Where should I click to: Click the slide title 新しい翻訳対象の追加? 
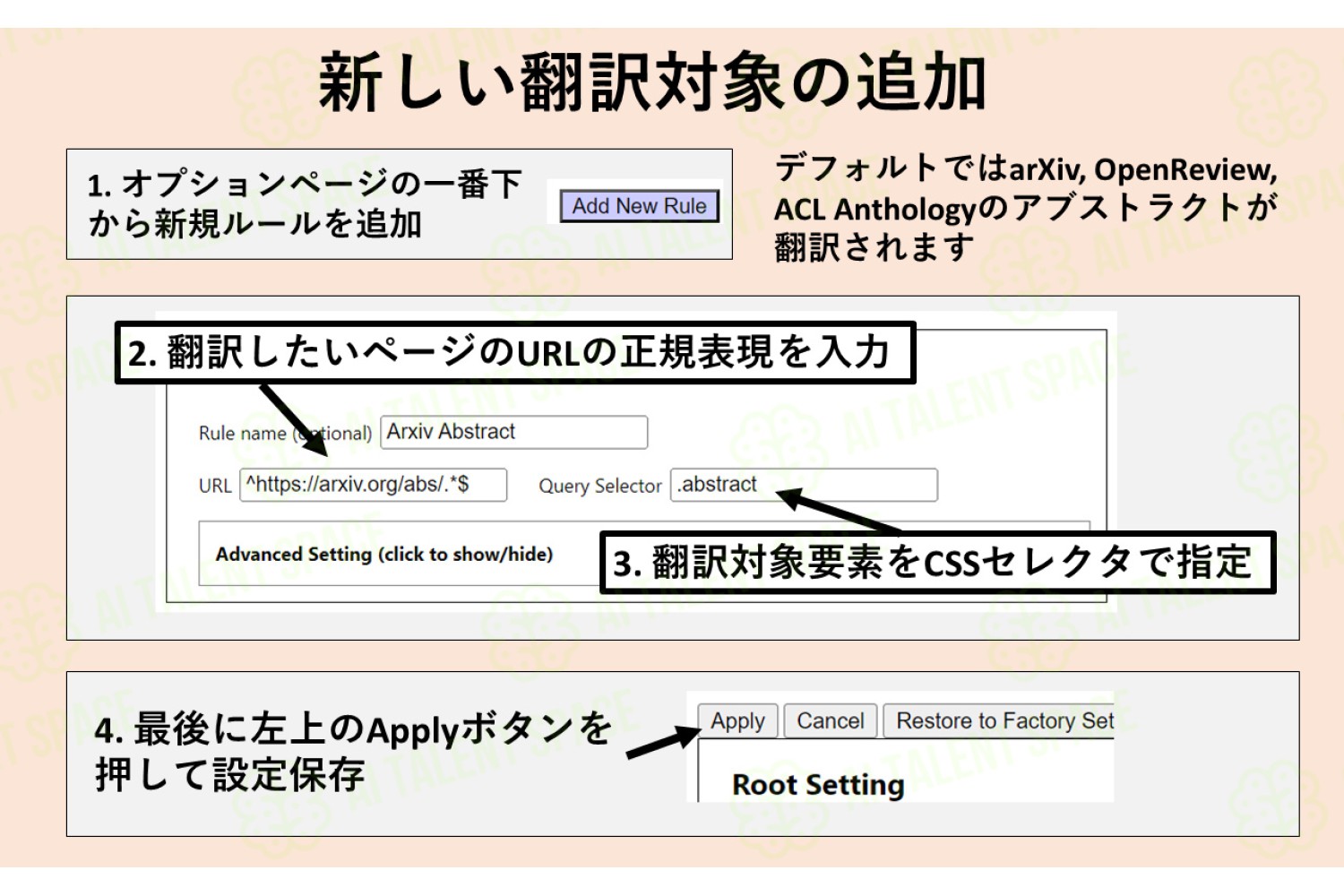pos(652,82)
